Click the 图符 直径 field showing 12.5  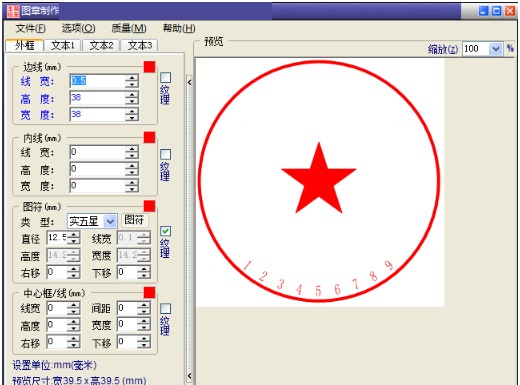57,238
